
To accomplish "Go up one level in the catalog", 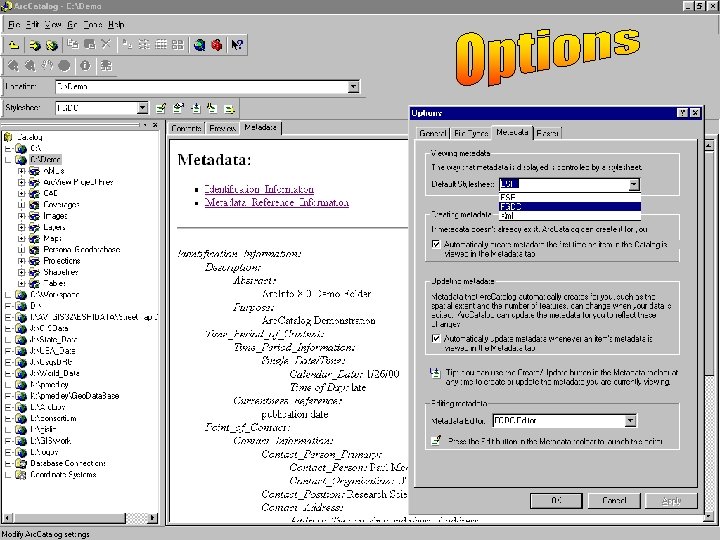I will coord(14,45).
